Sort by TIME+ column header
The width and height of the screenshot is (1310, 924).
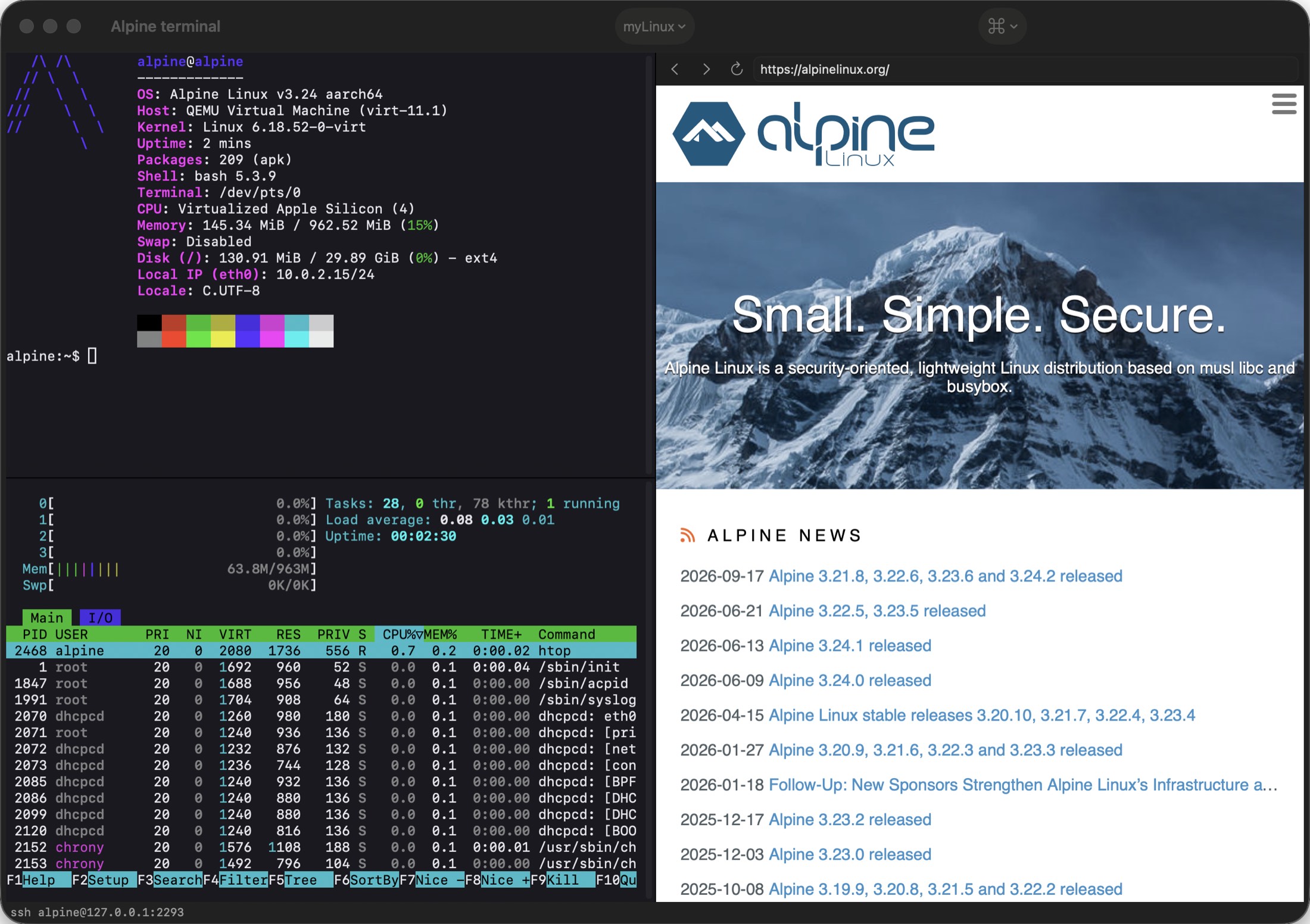tap(501, 634)
